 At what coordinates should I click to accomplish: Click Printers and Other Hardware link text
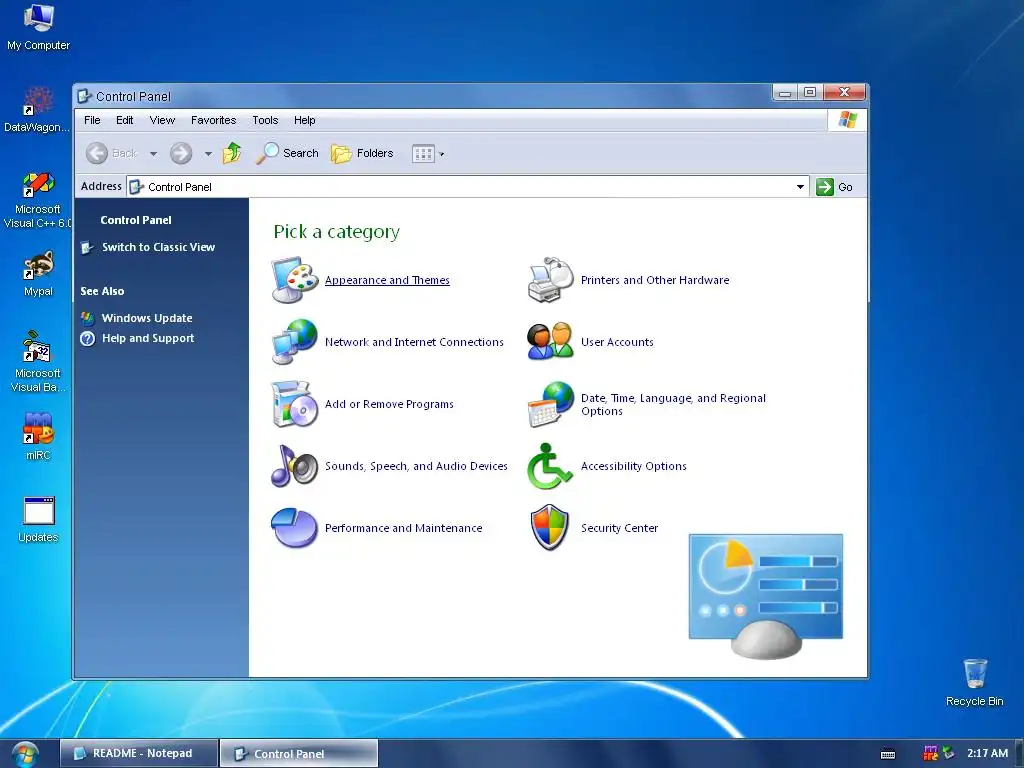(x=655, y=280)
